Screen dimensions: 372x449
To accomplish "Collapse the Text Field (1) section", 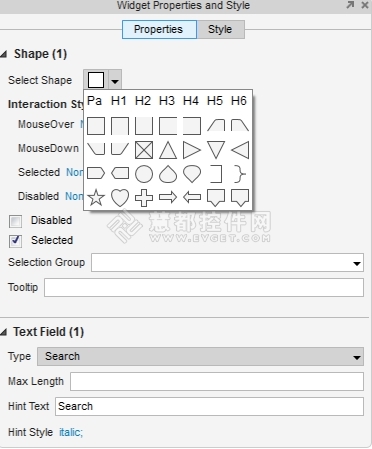I will click(4, 332).
